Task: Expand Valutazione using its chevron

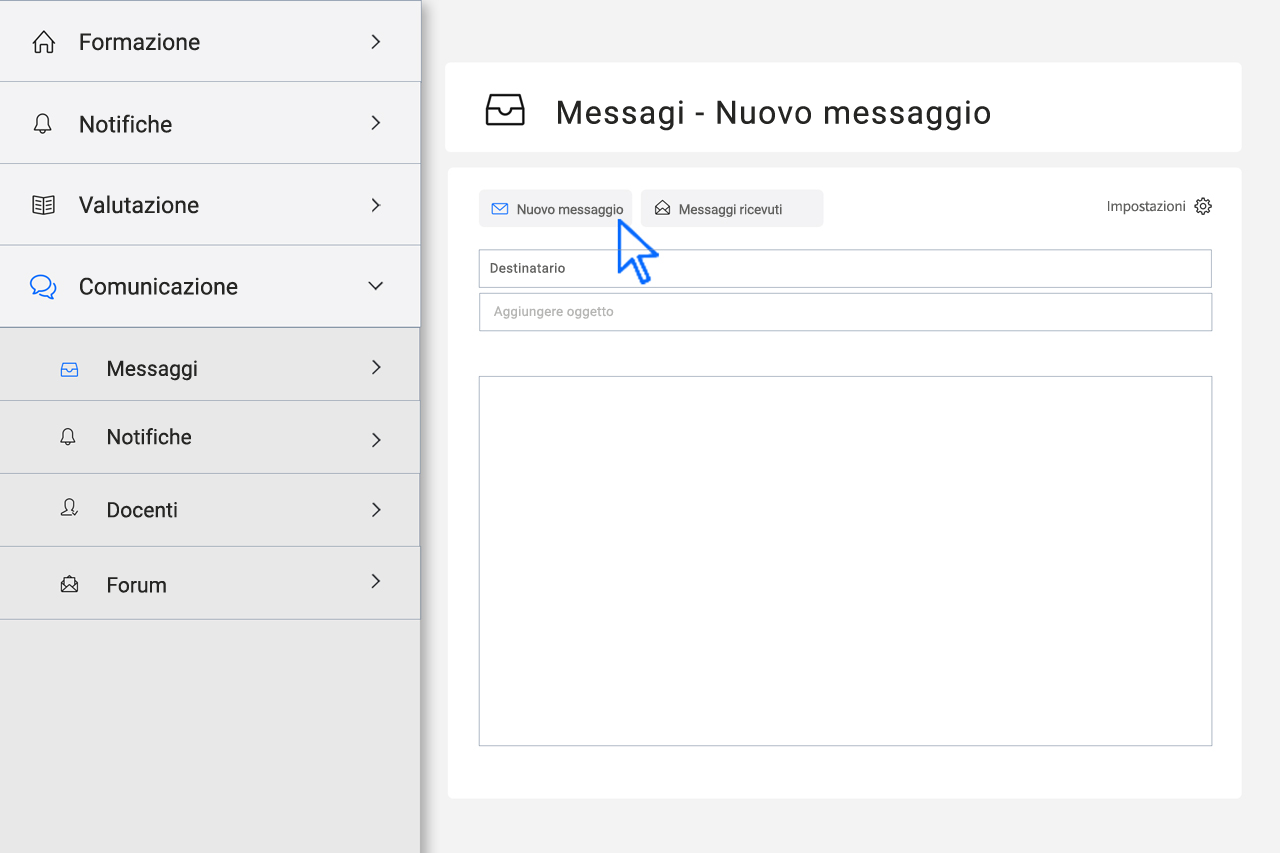Action: (x=376, y=205)
